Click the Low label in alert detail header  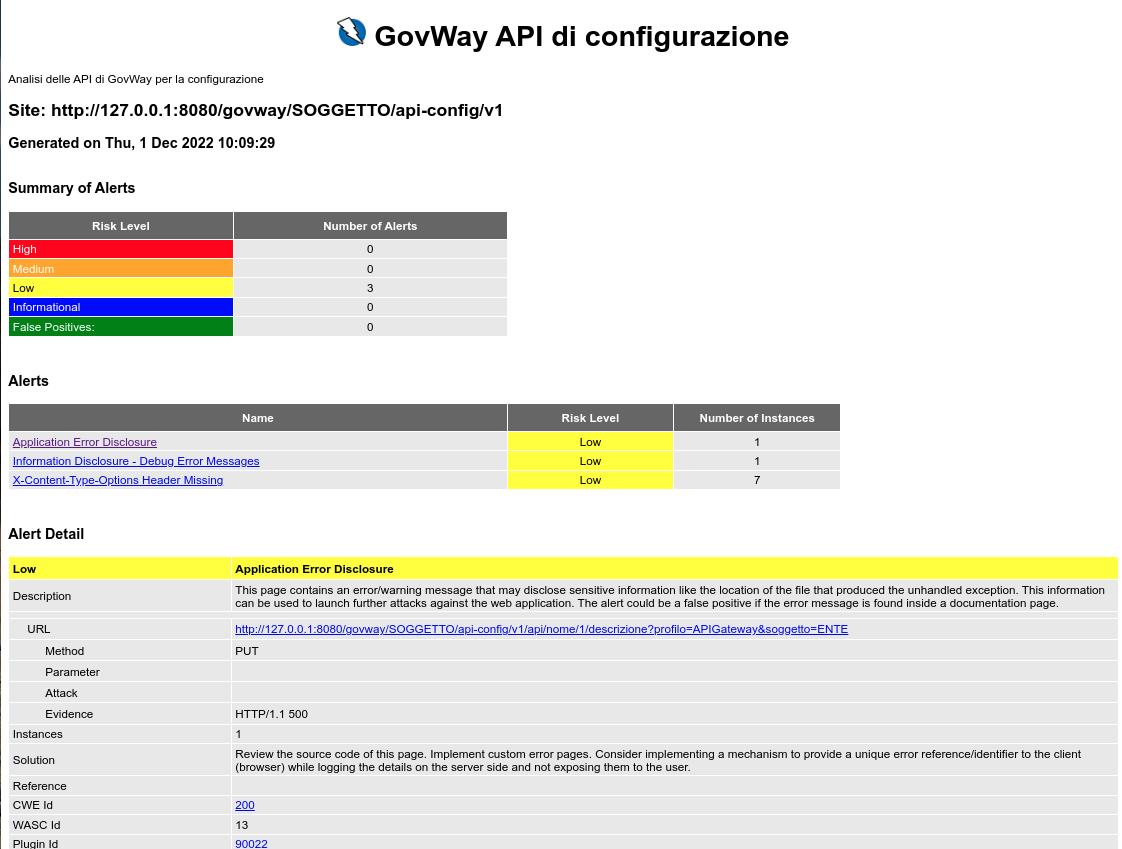[x=24, y=569]
